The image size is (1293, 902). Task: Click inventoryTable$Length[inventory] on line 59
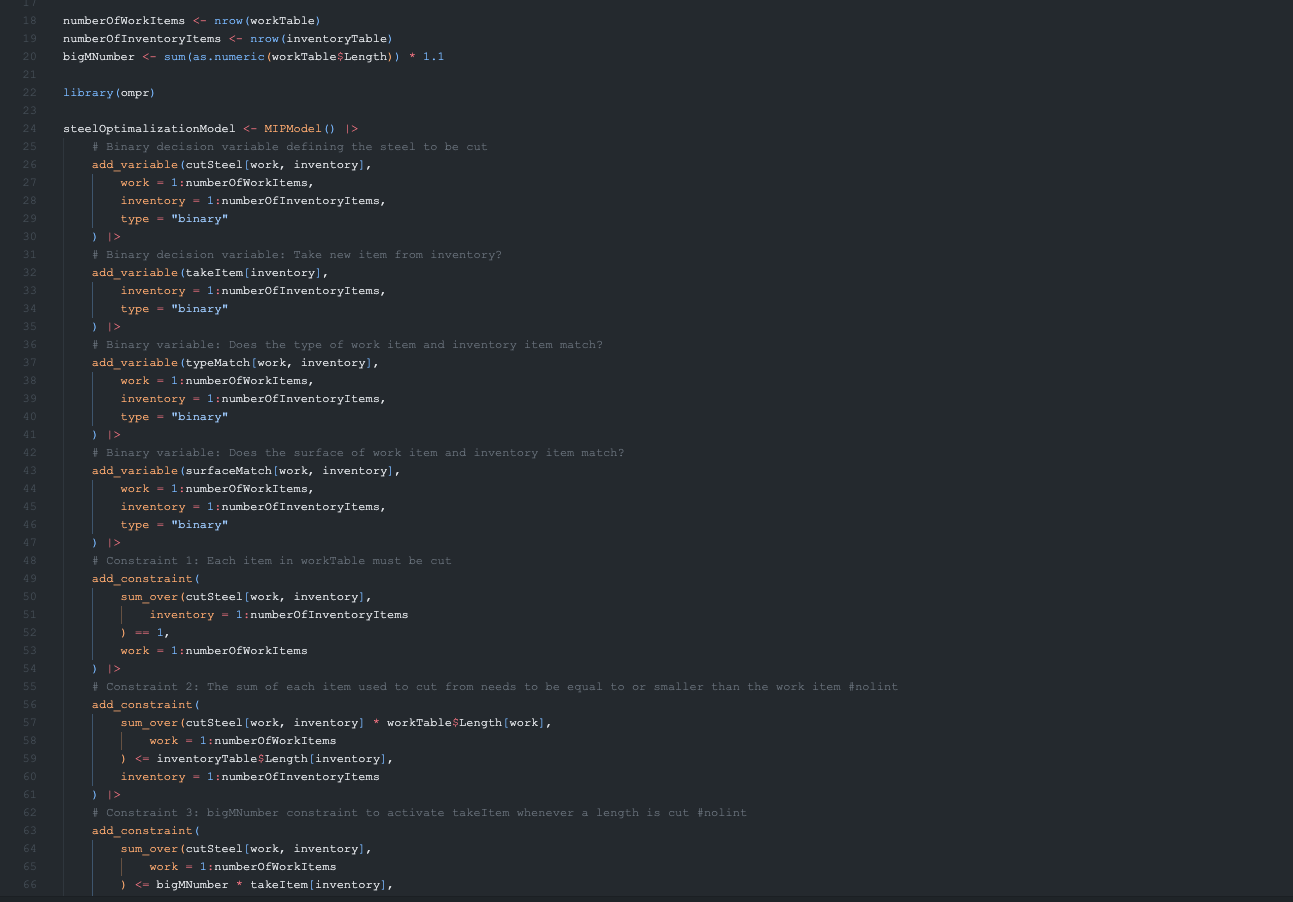[x=268, y=758]
